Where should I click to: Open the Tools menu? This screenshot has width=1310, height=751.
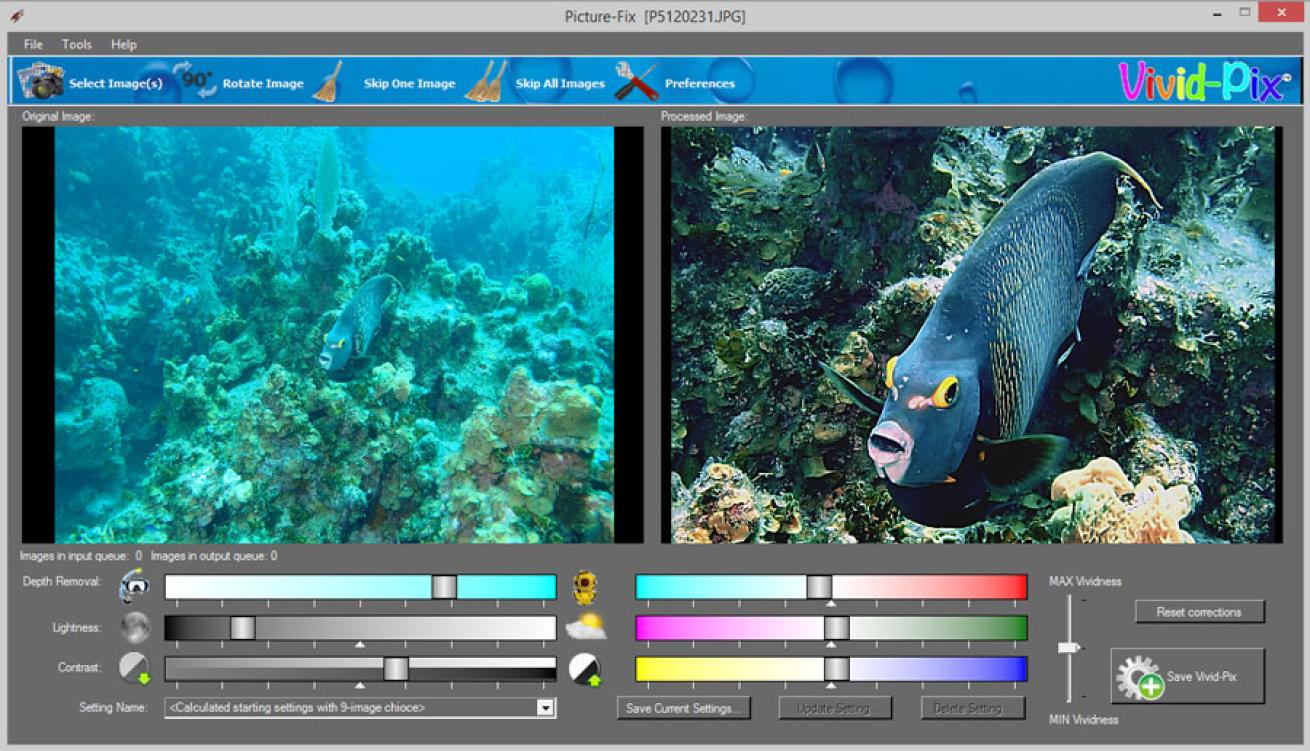tap(77, 44)
